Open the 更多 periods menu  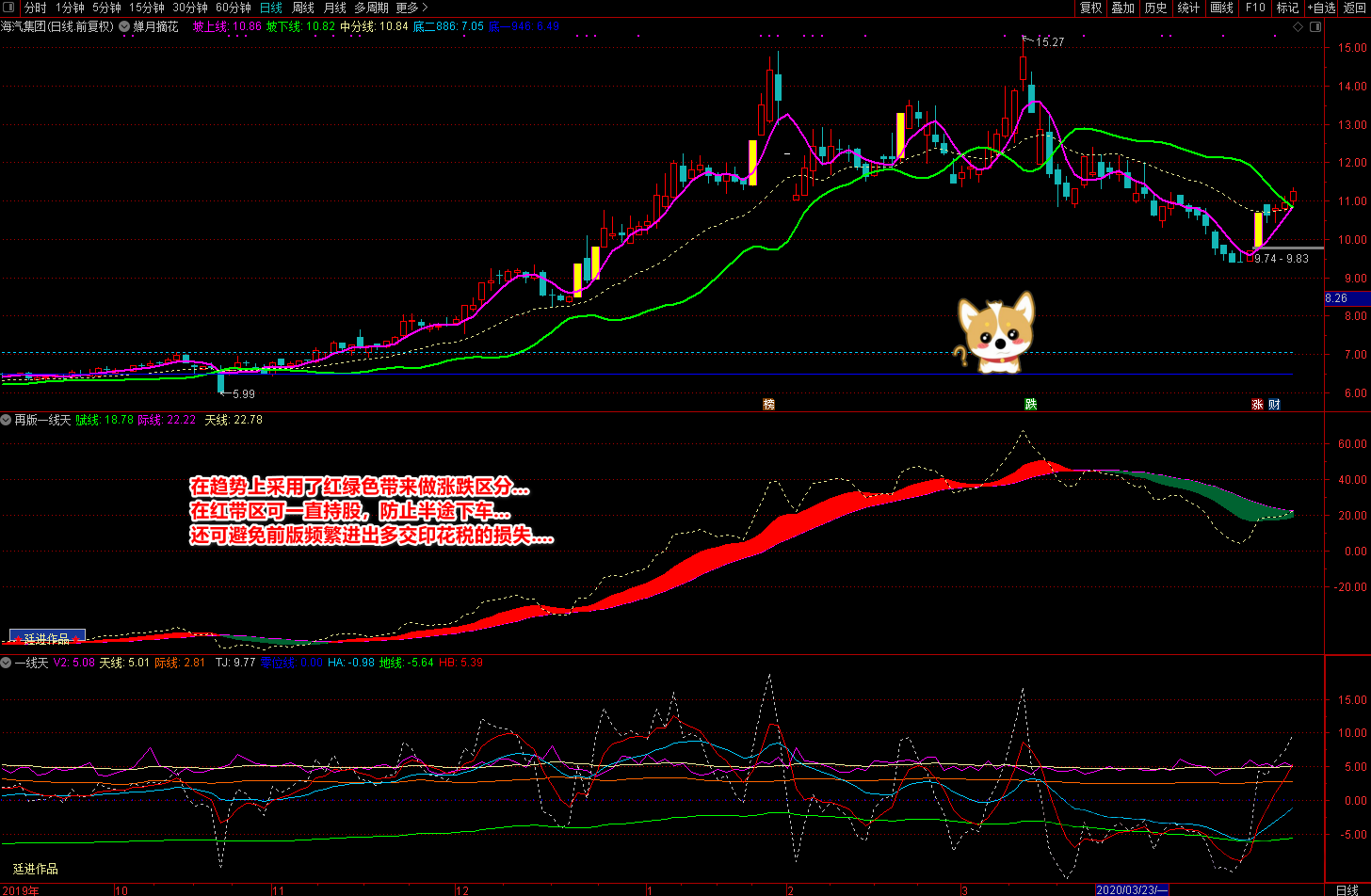coord(411,8)
